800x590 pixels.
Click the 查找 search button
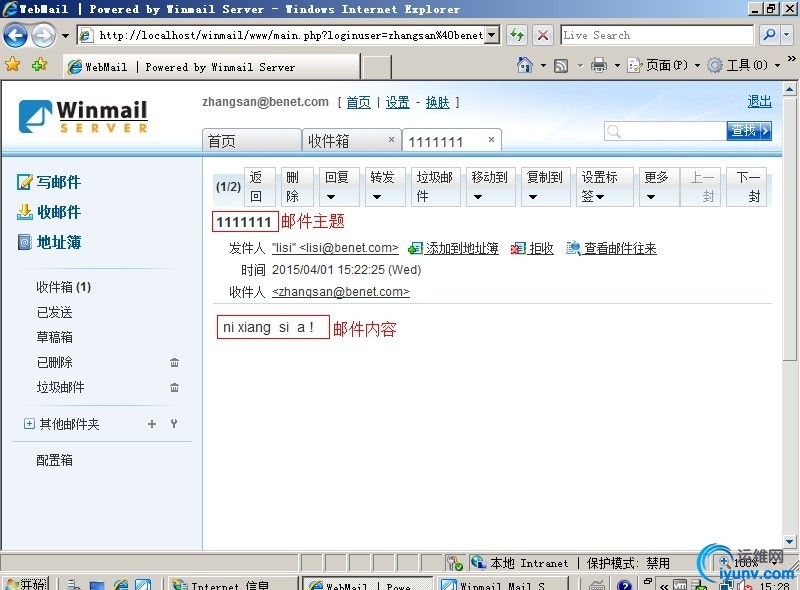click(x=749, y=131)
